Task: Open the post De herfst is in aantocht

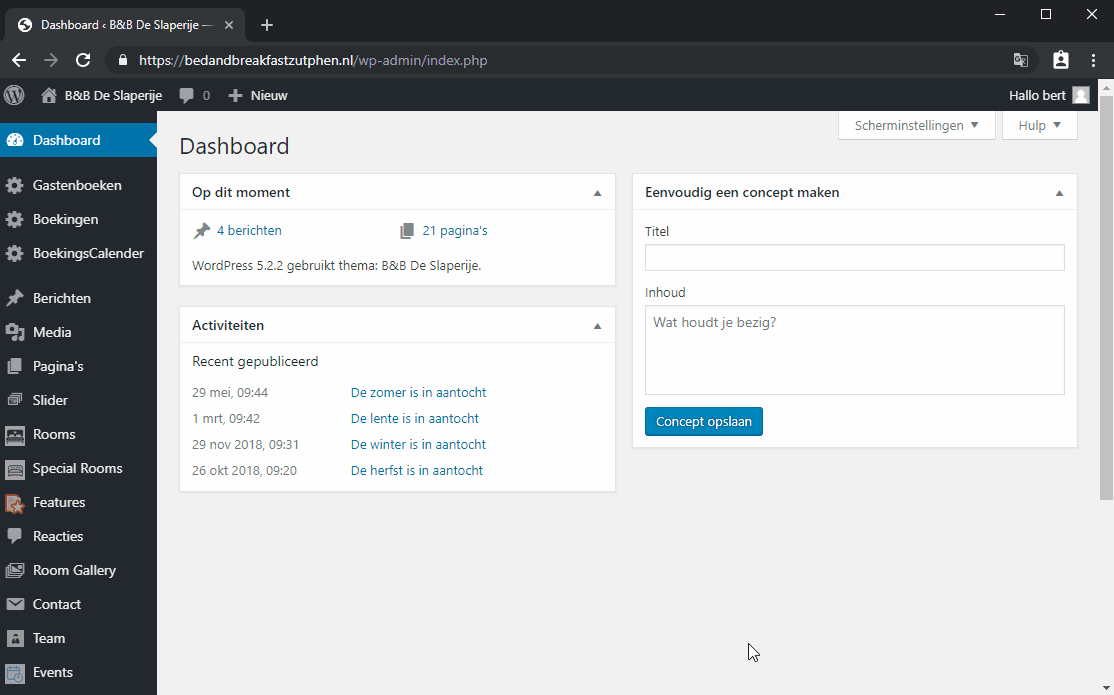Action: [417, 470]
